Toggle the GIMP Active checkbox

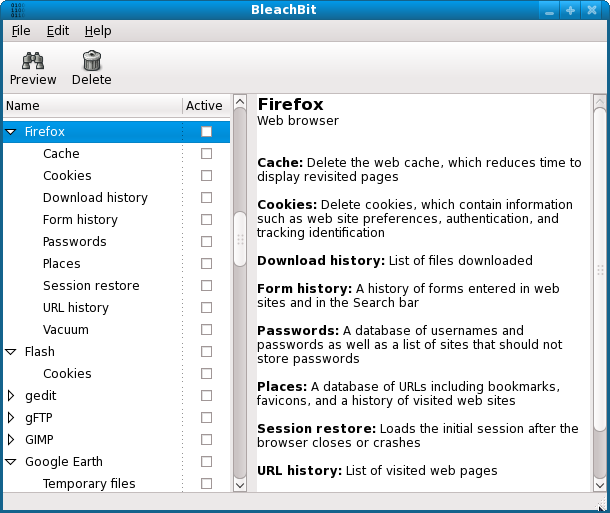point(207,440)
